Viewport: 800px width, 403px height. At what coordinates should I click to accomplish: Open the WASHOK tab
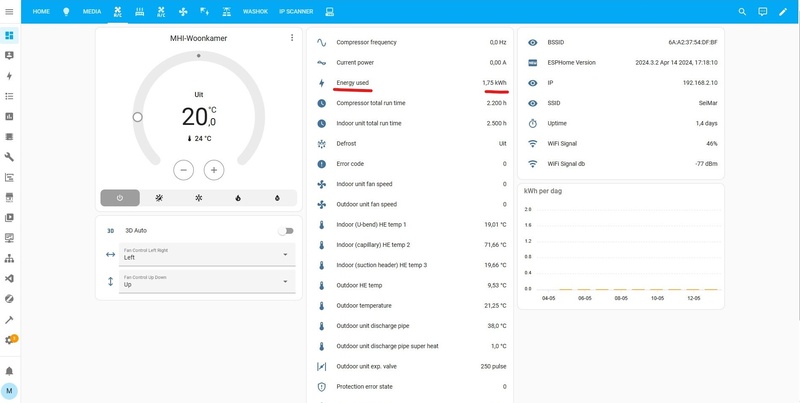tap(255, 11)
